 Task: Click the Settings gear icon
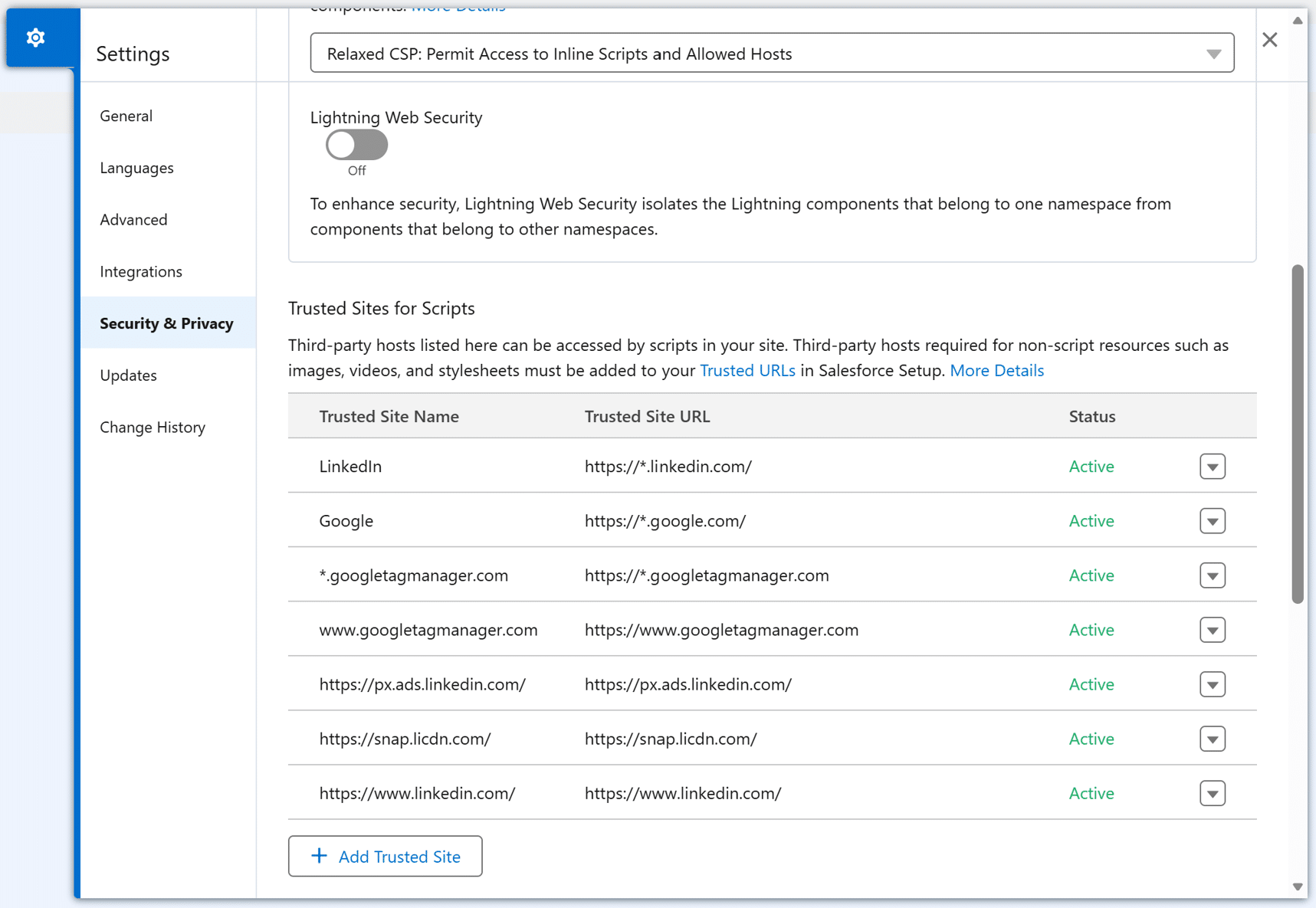tap(35, 38)
